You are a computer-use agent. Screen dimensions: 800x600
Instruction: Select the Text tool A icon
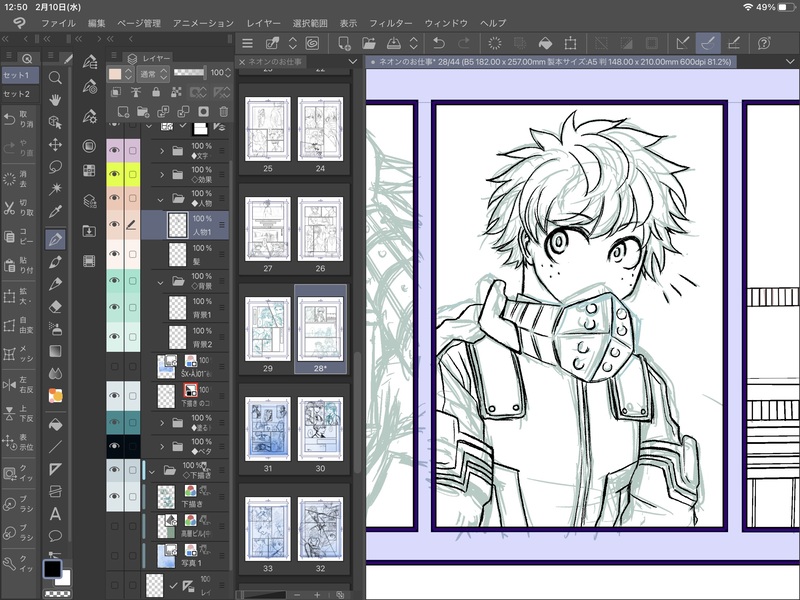[55, 514]
